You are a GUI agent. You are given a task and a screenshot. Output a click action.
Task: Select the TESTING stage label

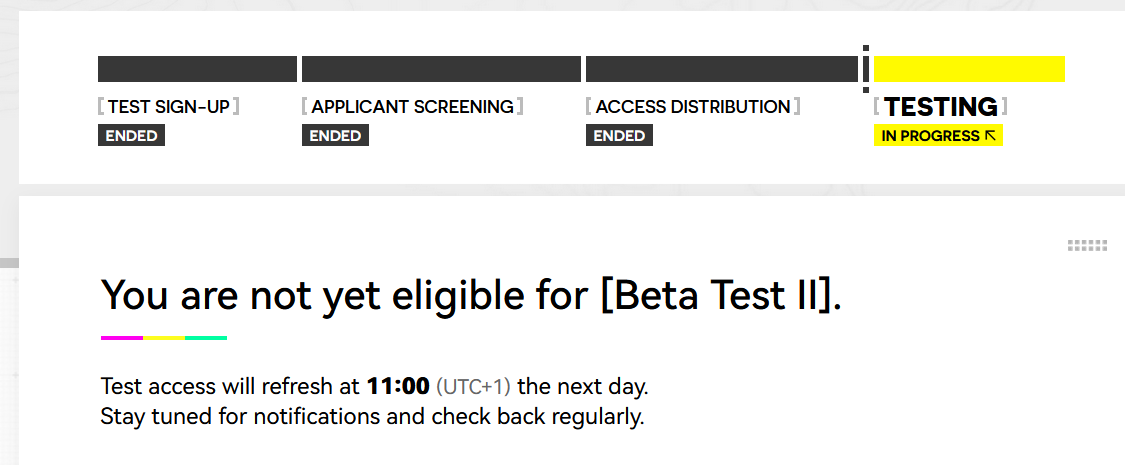(x=940, y=107)
